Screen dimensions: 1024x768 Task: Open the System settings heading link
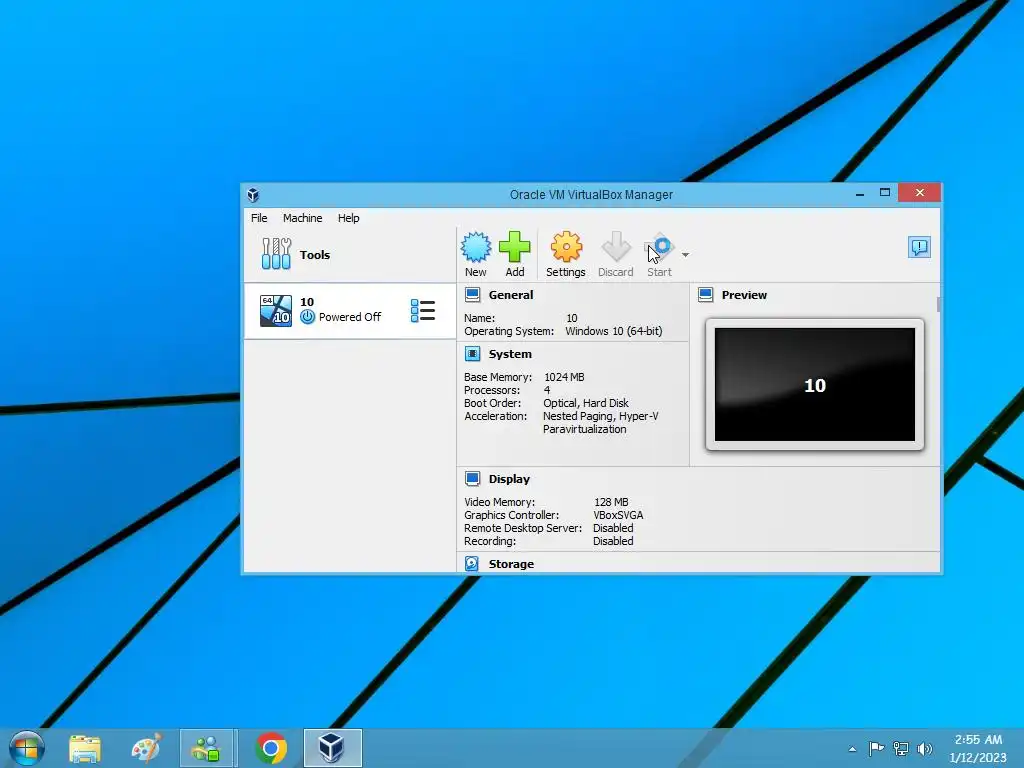(x=510, y=354)
